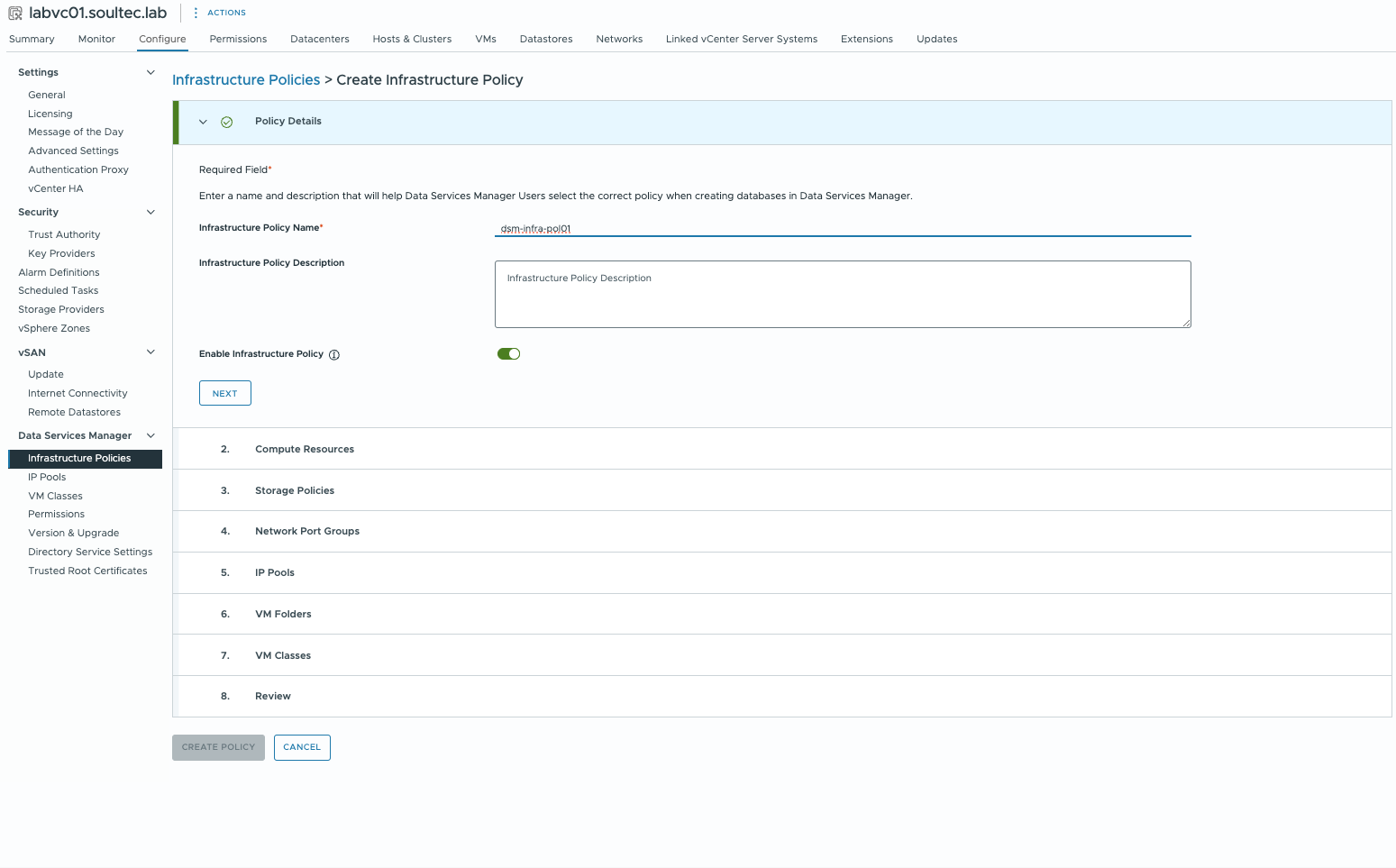Click the Infrastructure Policy Name field

pos(842,228)
